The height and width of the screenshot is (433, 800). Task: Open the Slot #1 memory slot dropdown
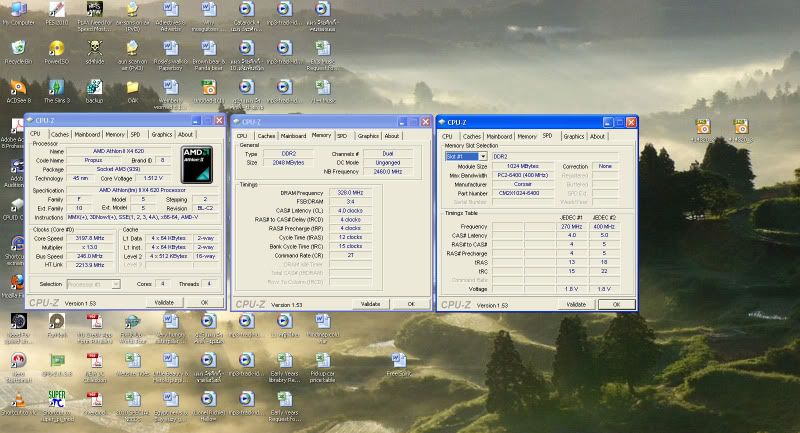tap(465, 157)
